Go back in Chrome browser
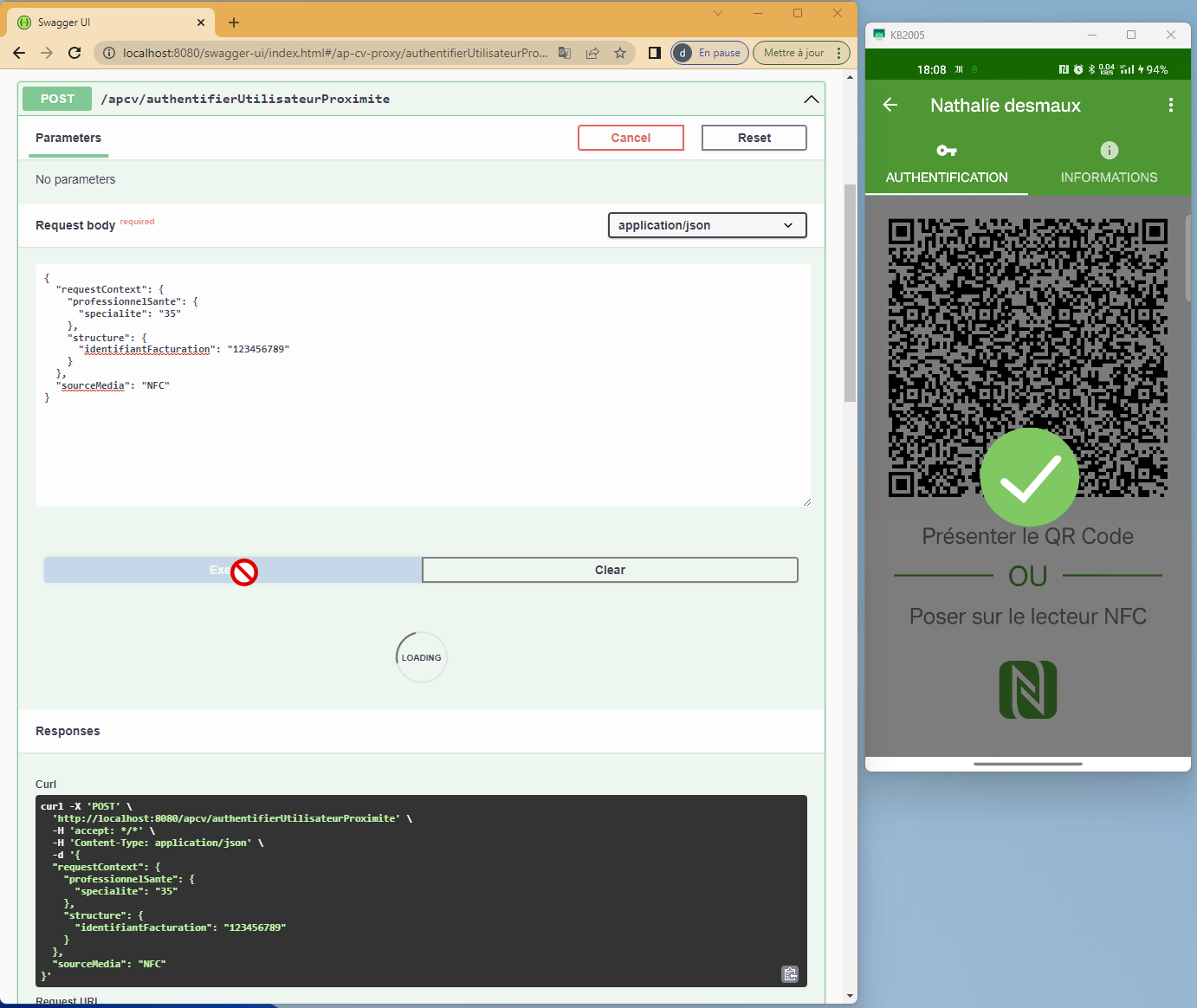This screenshot has height=1008, width=1197. point(19,53)
